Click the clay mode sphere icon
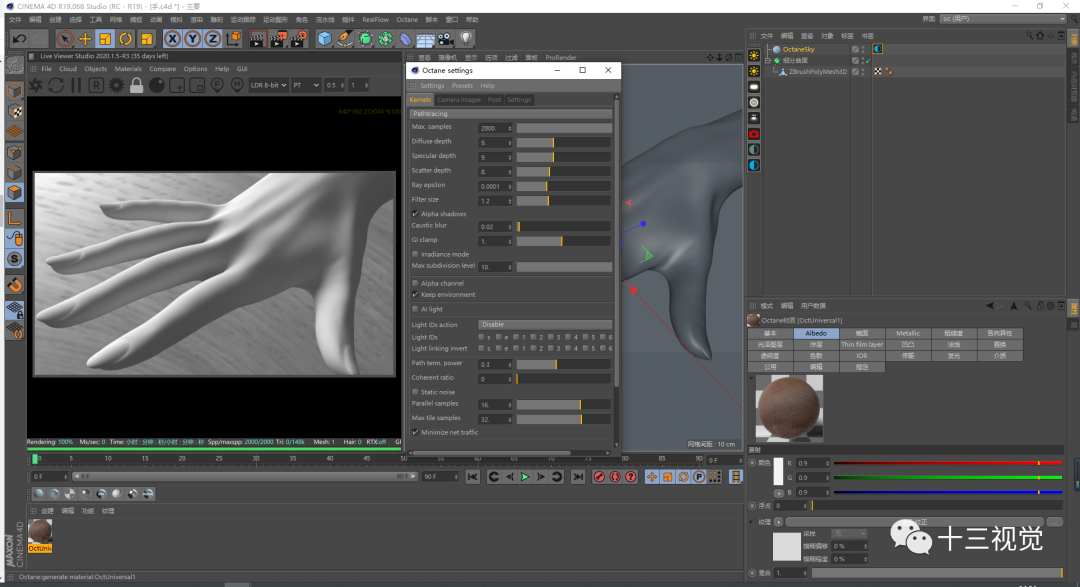 click(x=157, y=85)
